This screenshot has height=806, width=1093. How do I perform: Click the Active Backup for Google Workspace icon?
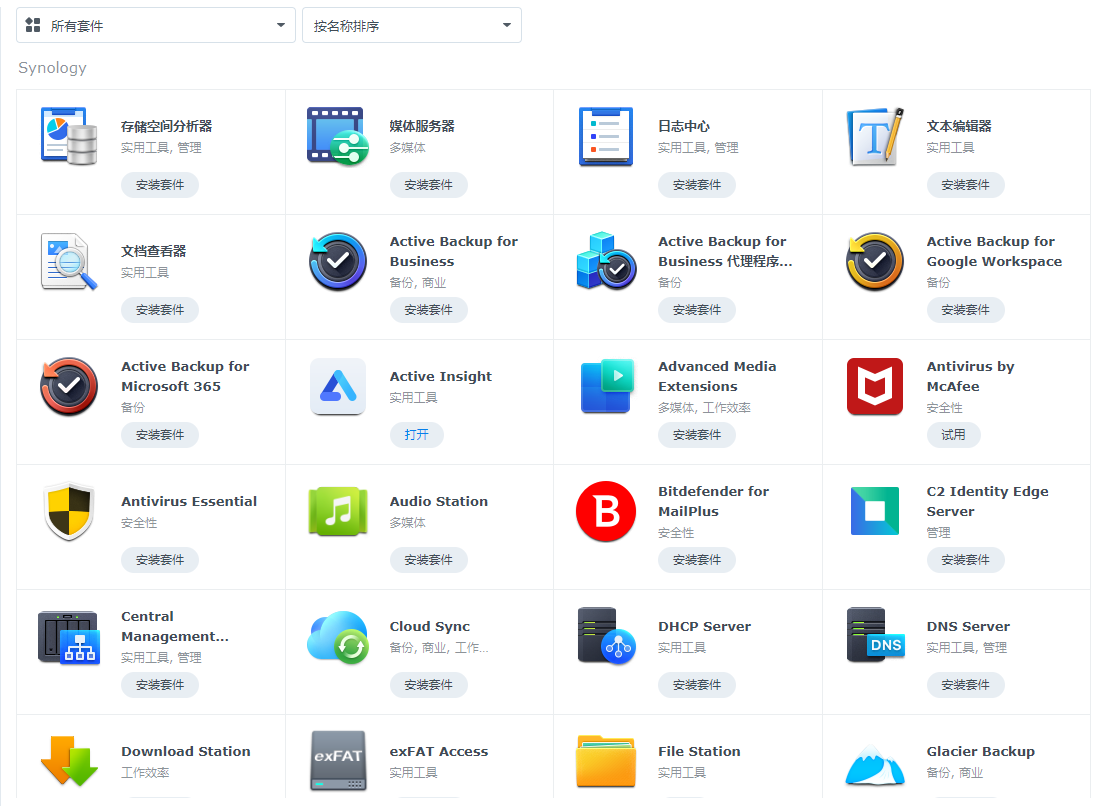(x=875, y=261)
